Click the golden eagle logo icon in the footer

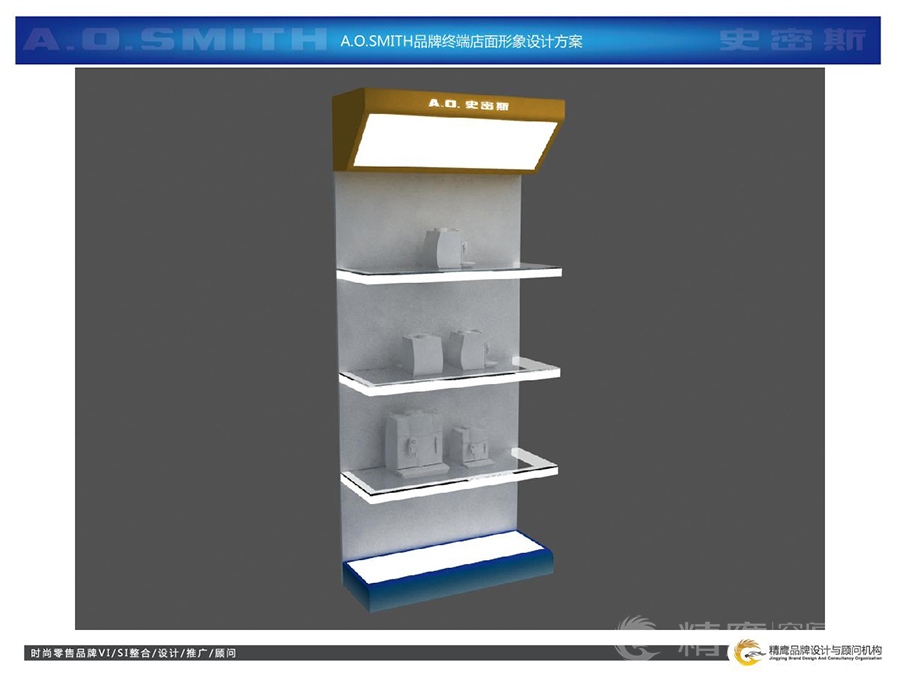pyautogui.click(x=749, y=652)
